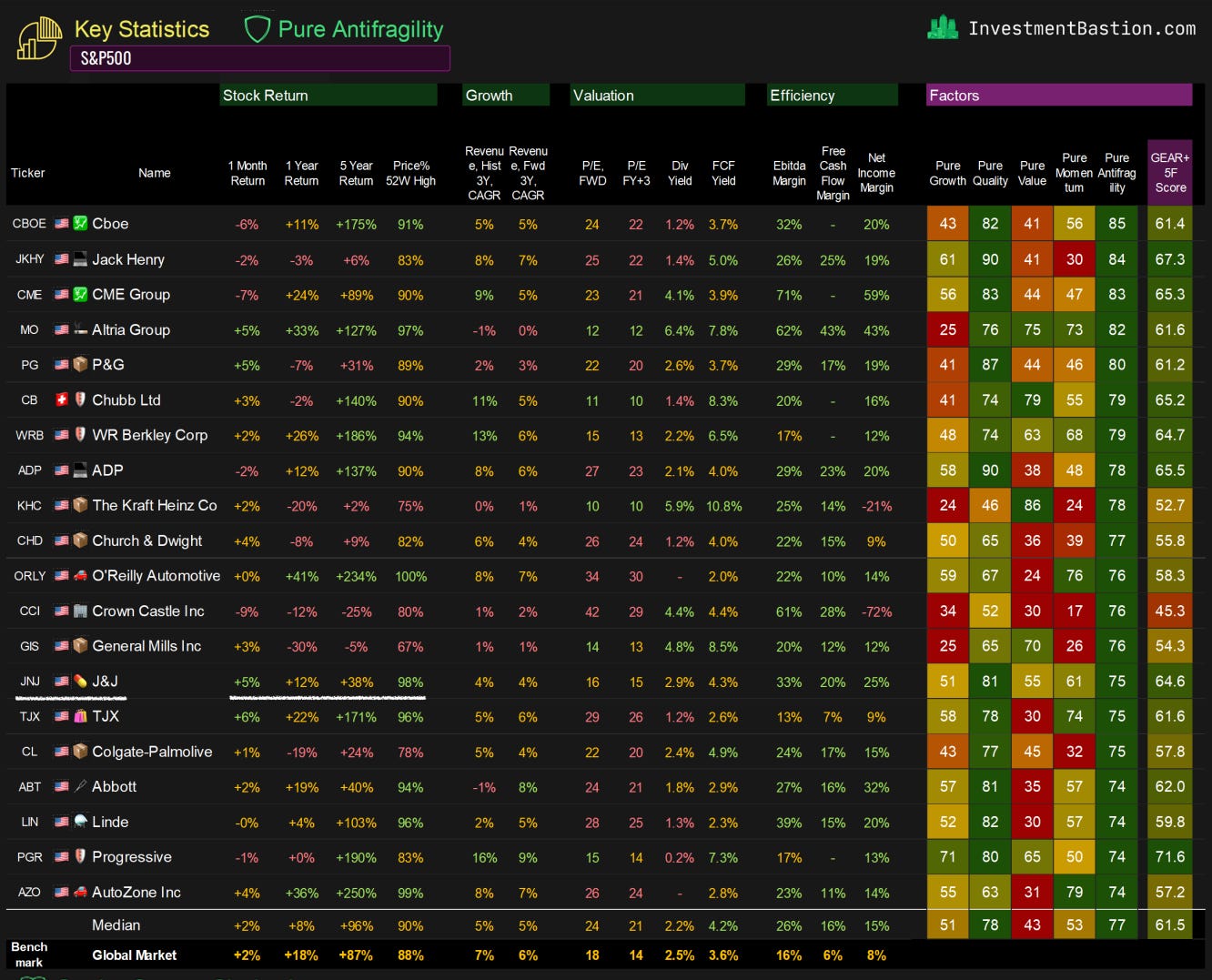The width and height of the screenshot is (1212, 980).
Task: Click the Div Yield column header
Action: click(x=680, y=173)
